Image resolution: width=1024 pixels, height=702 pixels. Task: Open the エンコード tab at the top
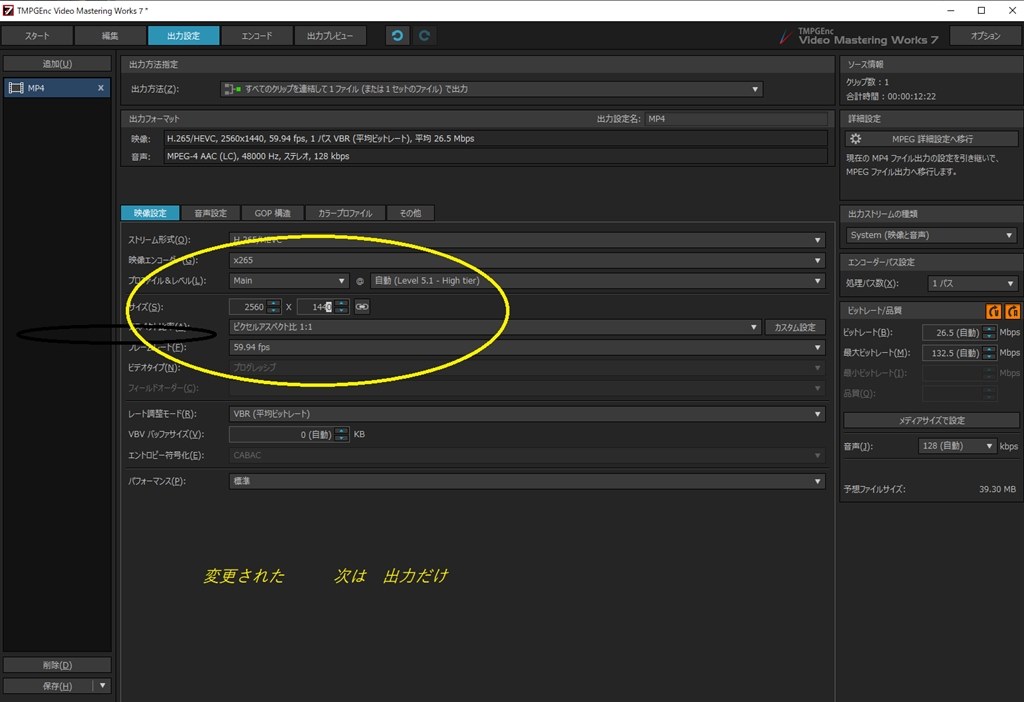(x=257, y=35)
